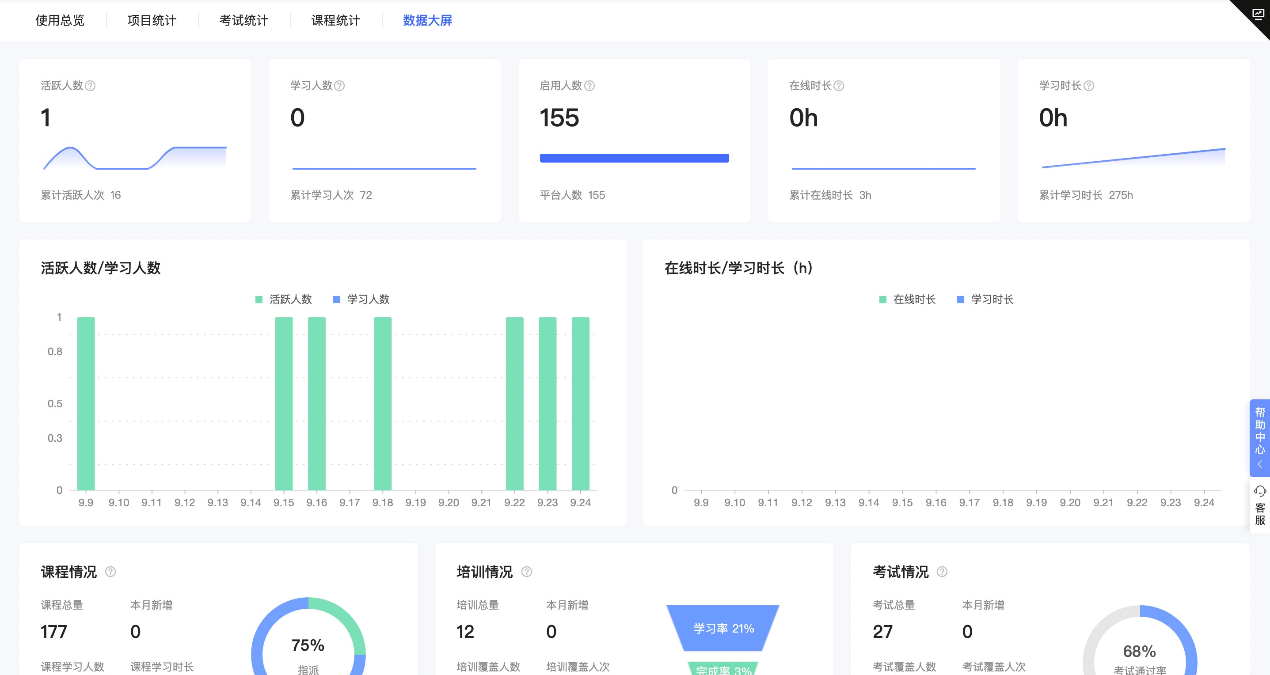The image size is (1270, 675).
Task: Switch to 考试统计 tab
Action: 244,20
